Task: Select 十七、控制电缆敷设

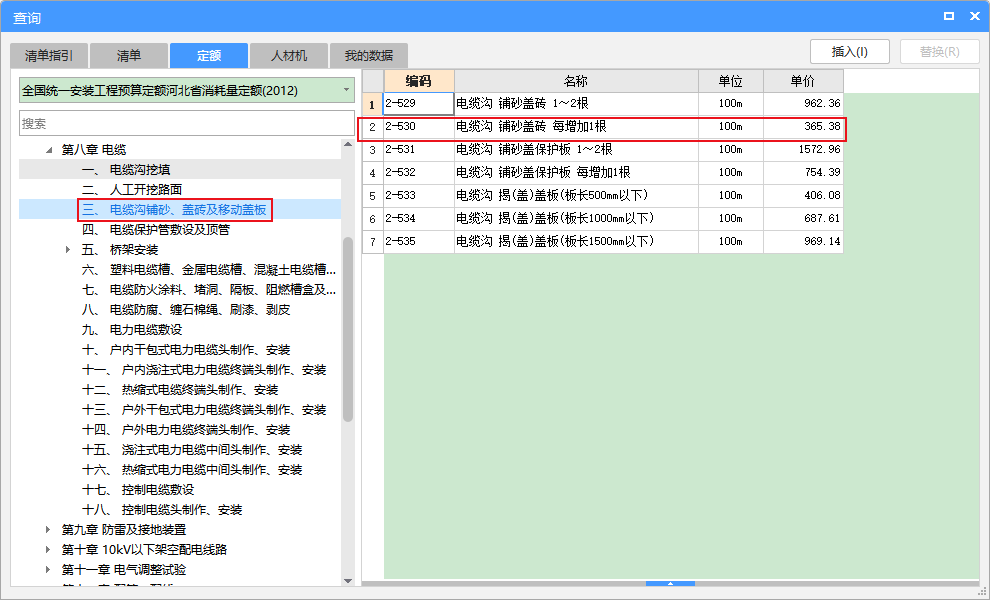Action: (x=138, y=489)
